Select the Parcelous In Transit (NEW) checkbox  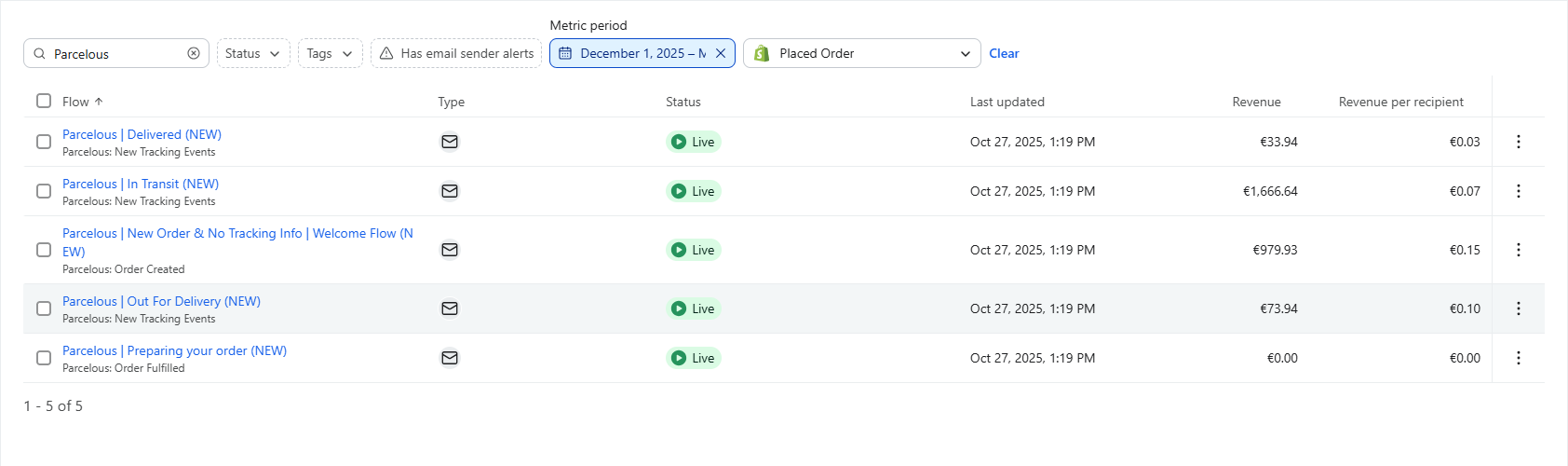(44, 191)
